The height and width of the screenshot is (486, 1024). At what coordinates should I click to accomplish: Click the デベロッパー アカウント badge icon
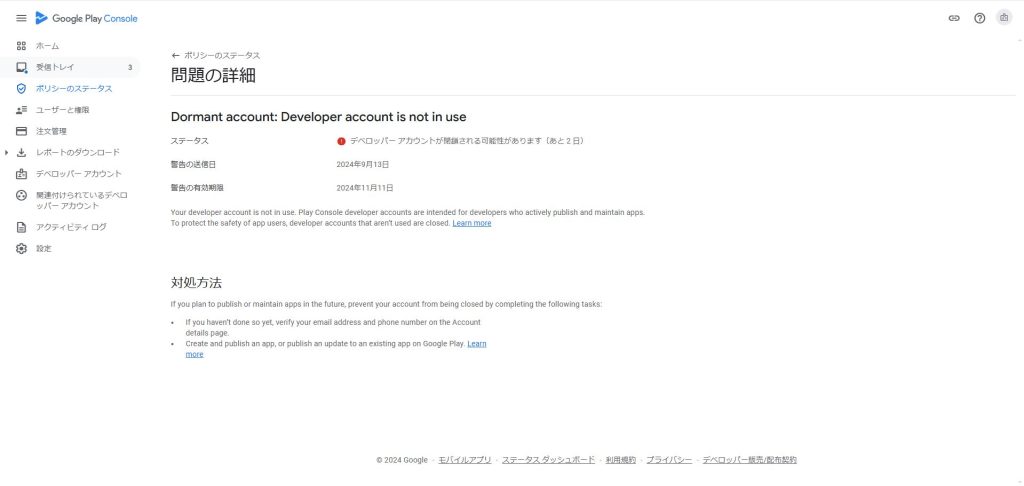[21, 174]
